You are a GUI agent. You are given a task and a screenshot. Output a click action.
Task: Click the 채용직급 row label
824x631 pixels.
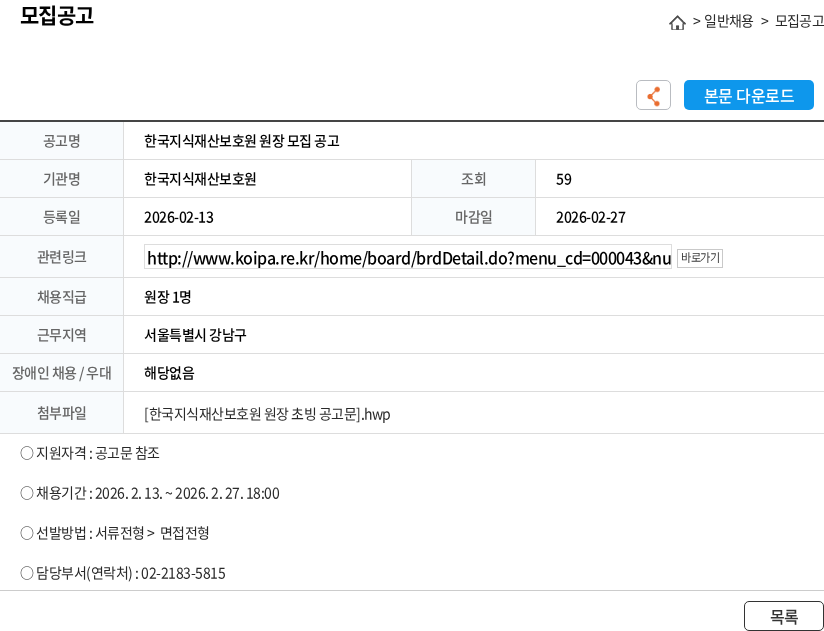tap(61, 297)
